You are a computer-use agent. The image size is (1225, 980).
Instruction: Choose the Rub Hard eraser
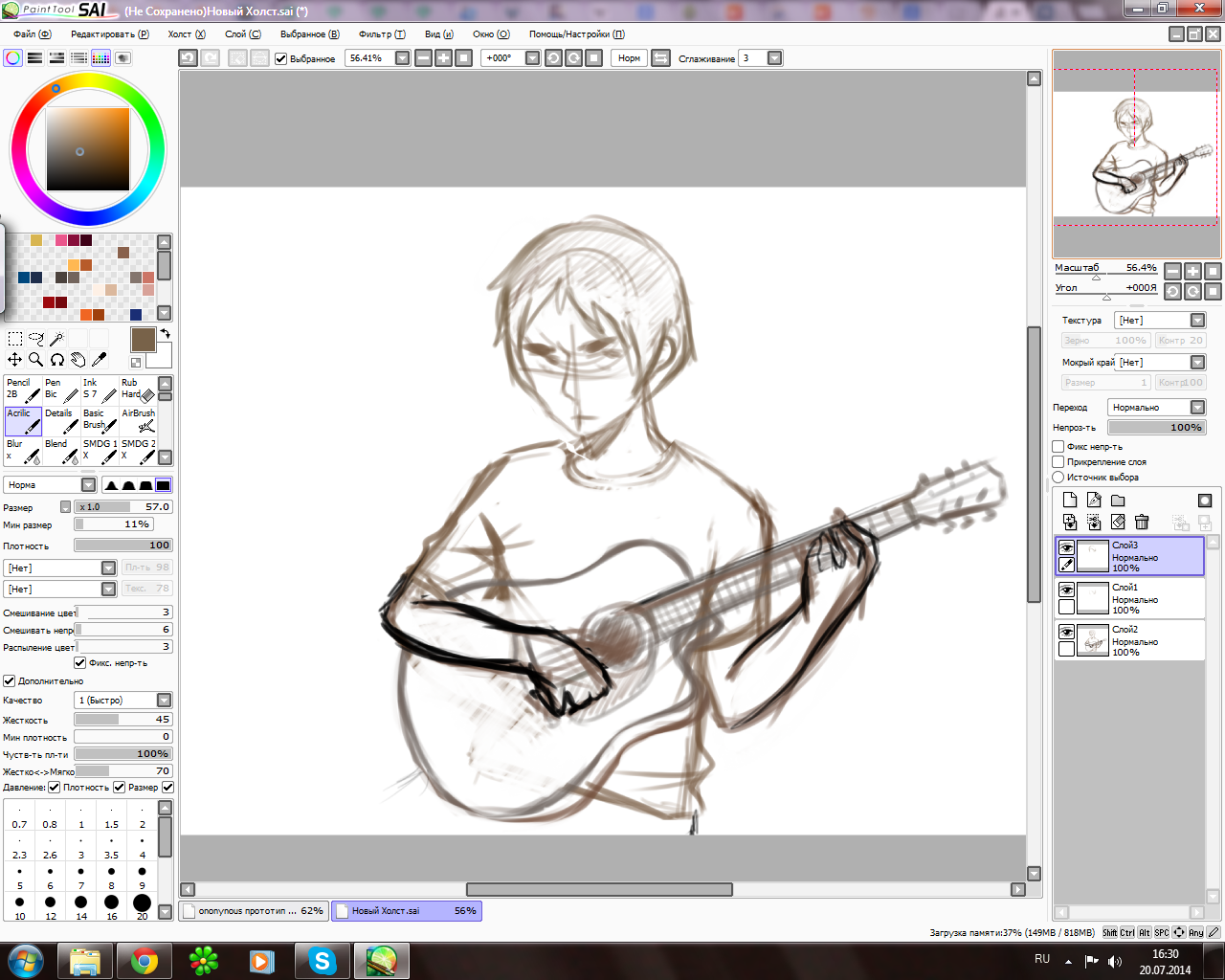click(x=138, y=390)
